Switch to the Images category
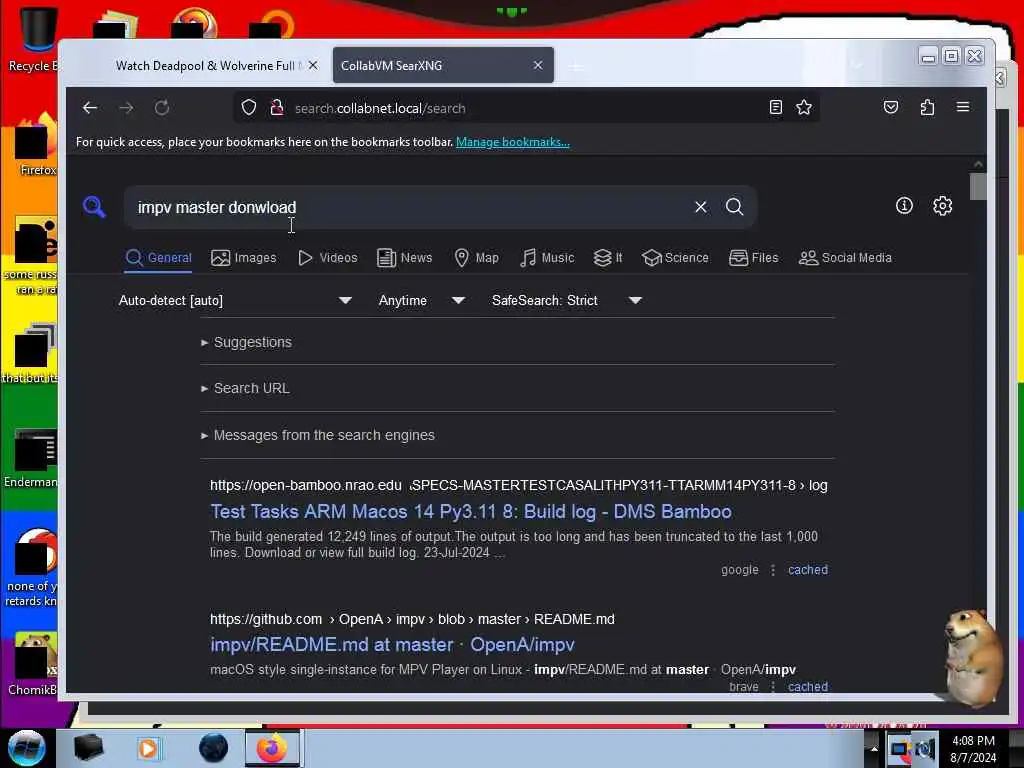The width and height of the screenshot is (1024, 768). pyautogui.click(x=244, y=258)
